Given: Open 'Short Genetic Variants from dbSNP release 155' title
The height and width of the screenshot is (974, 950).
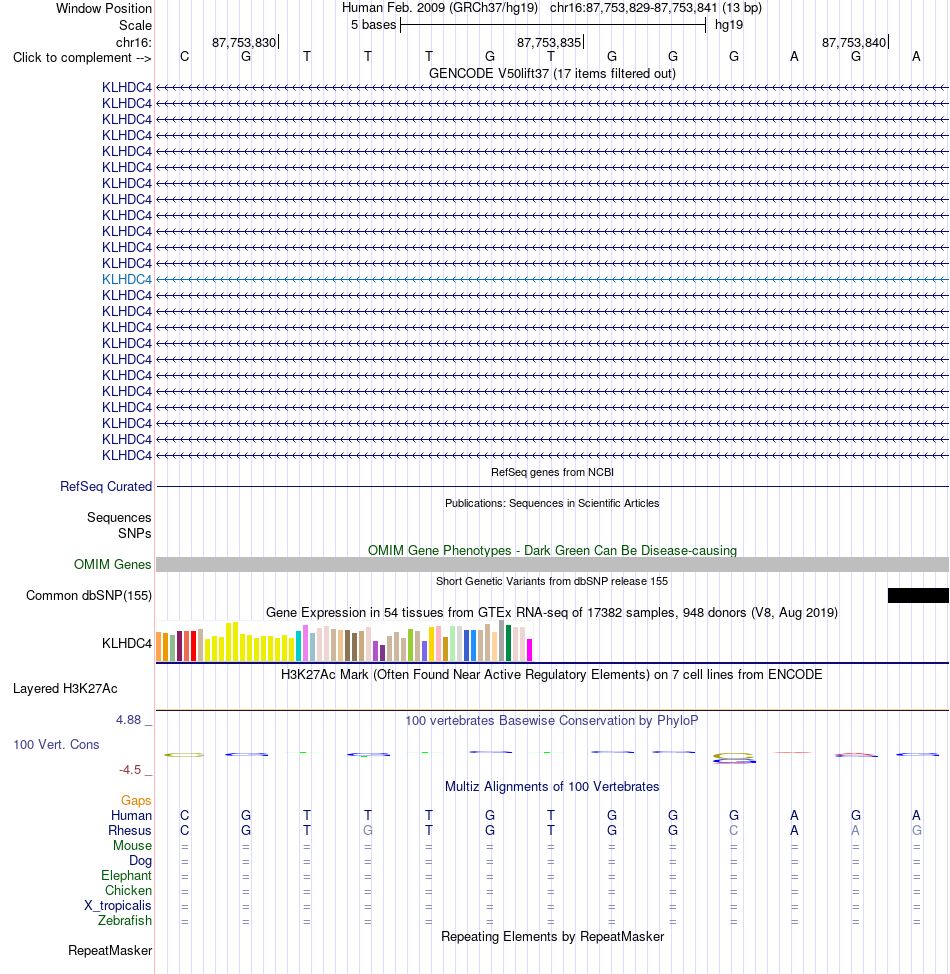Looking at the screenshot, I should [x=552, y=581].
